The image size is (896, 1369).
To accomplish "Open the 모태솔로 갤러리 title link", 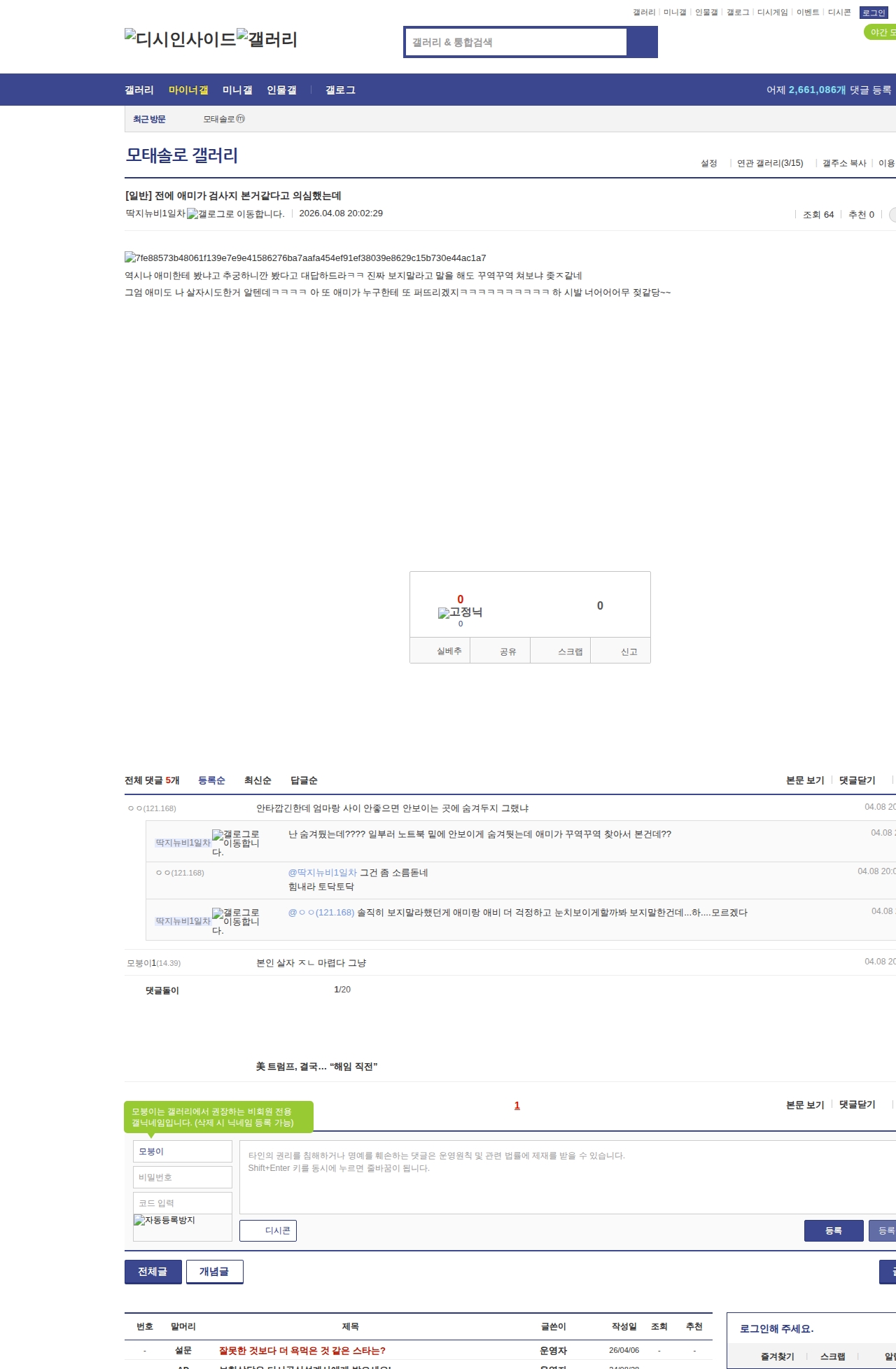I will tap(182, 155).
